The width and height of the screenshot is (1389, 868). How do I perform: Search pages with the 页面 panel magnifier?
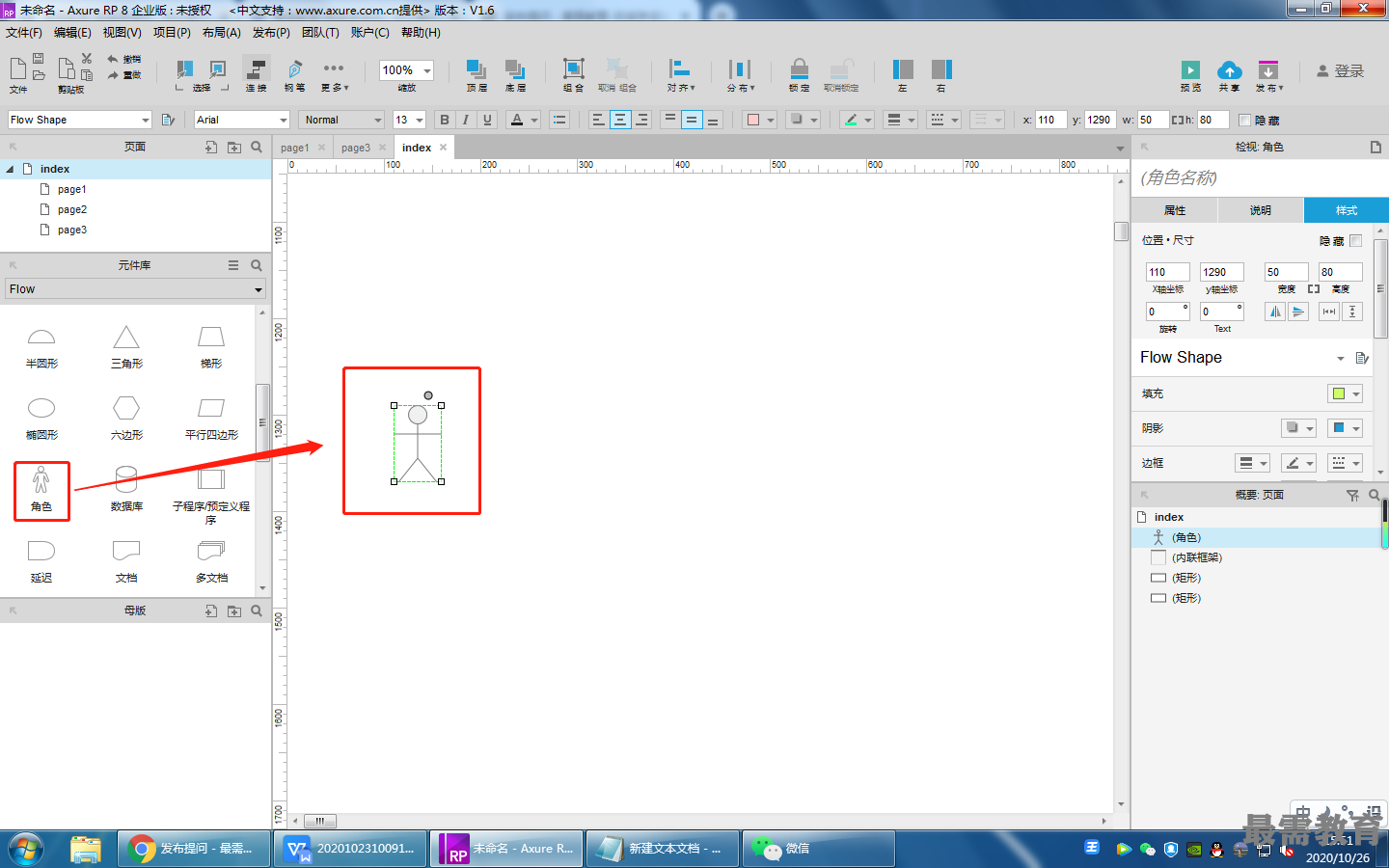tap(257, 147)
